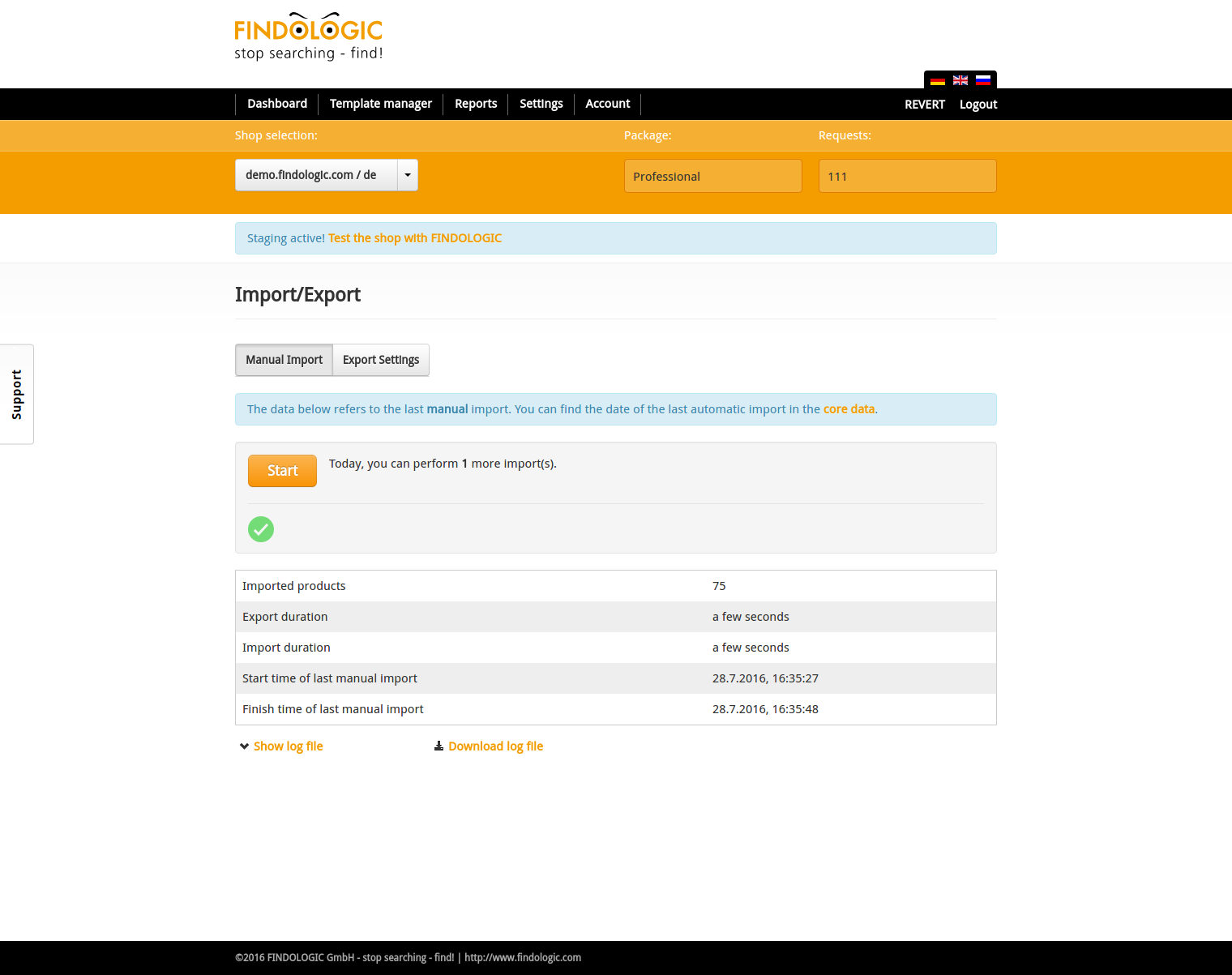Click the footer copyright text
This screenshot has height=975, width=1232.
tap(408, 957)
